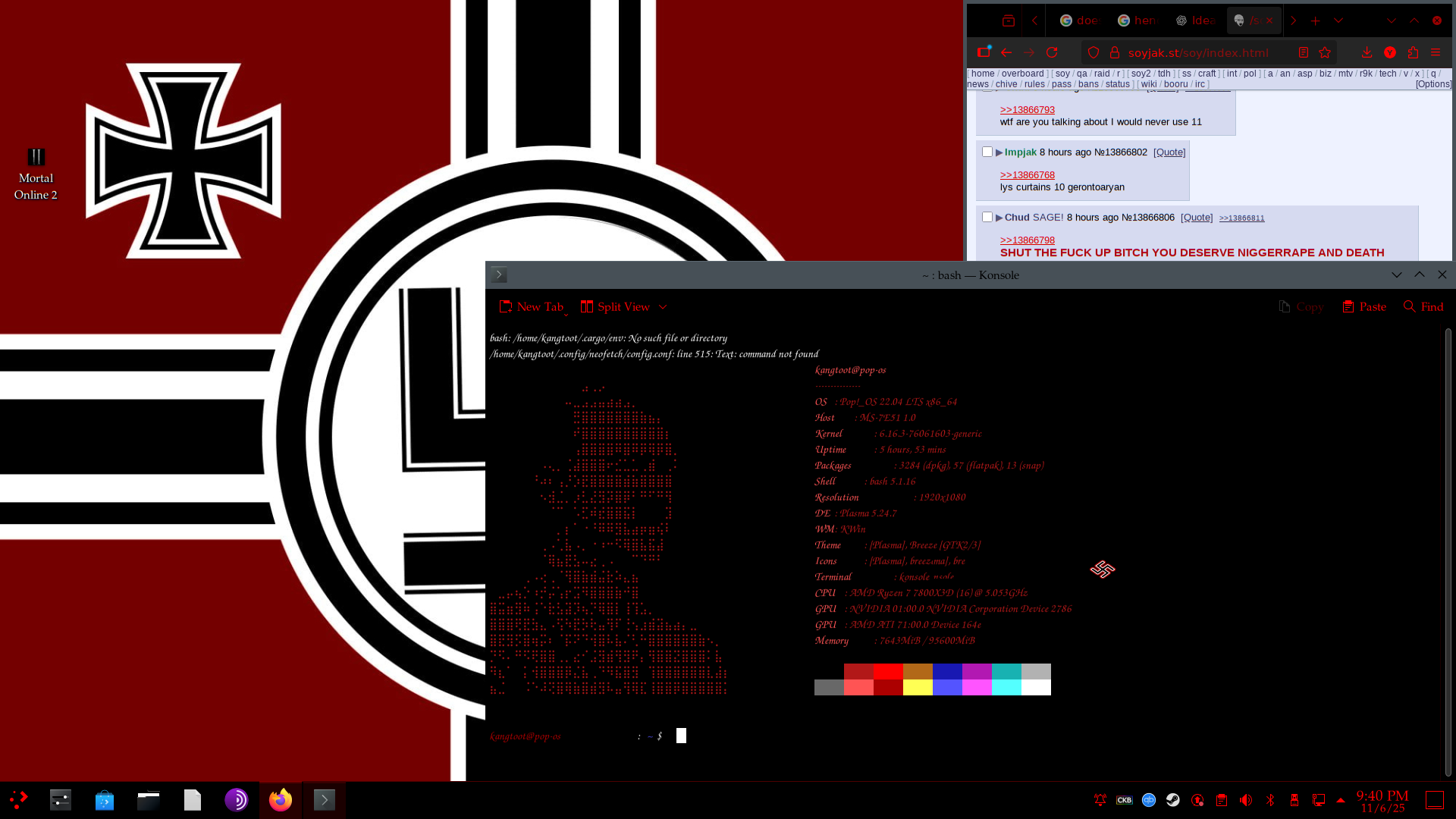1456x819 pixels.
Task: Switch to the Idea browser tab
Action: point(1196,20)
